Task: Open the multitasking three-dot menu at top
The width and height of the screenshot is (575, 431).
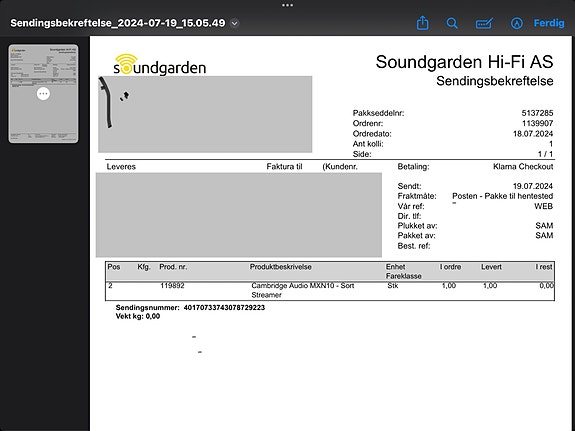Action: (288, 5)
